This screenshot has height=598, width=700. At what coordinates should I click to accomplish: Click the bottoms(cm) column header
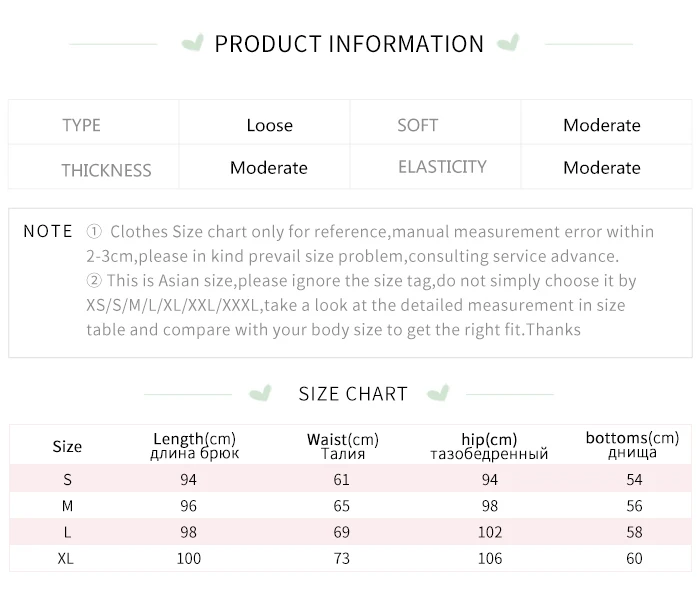point(632,445)
